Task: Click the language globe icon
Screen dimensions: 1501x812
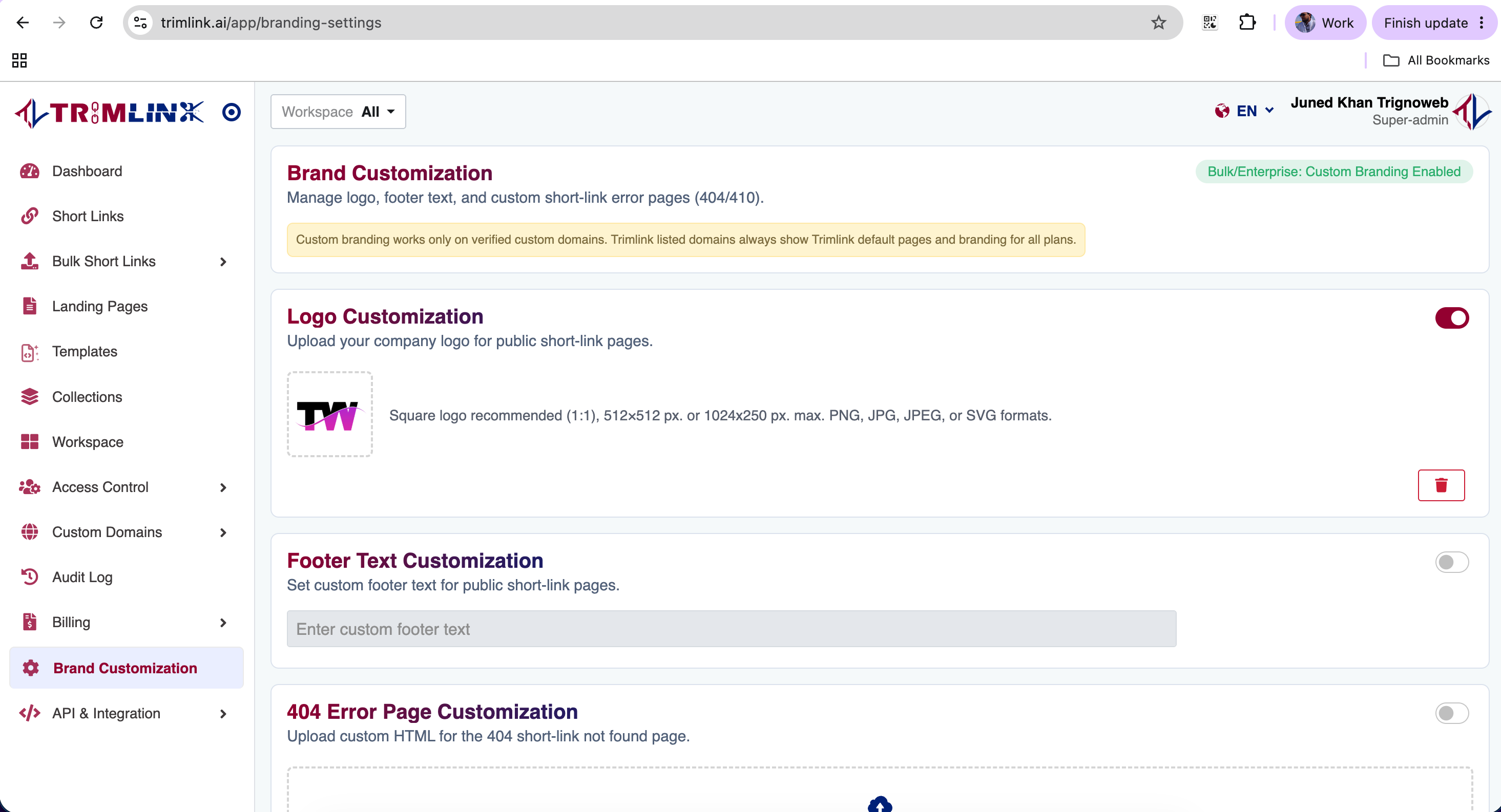Action: click(x=1222, y=111)
